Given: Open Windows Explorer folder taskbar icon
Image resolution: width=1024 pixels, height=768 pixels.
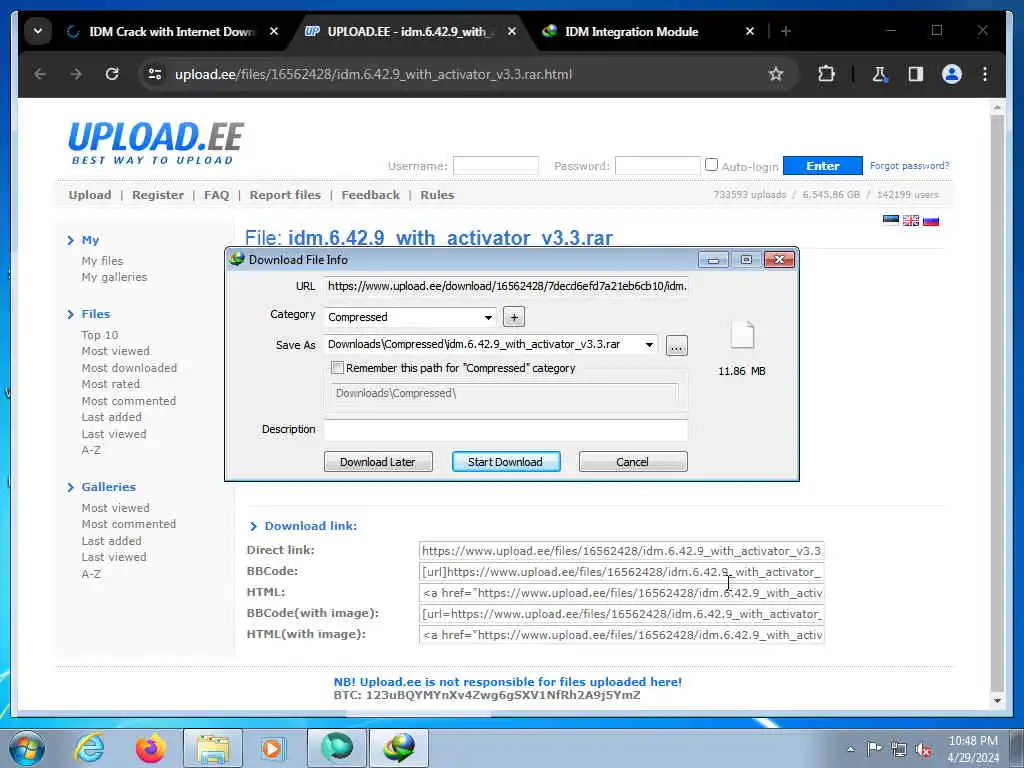Looking at the screenshot, I should pyautogui.click(x=213, y=748).
